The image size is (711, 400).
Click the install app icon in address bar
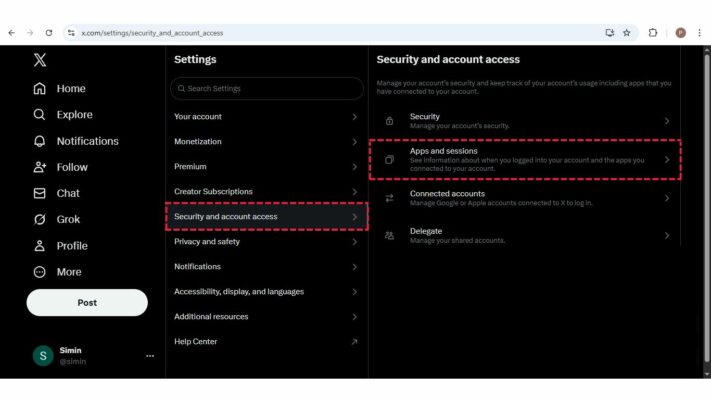point(609,33)
